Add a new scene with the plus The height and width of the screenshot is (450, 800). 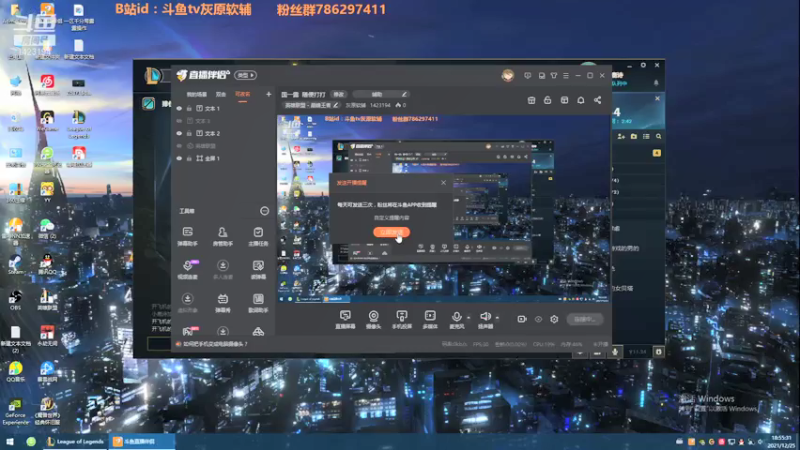[268, 94]
